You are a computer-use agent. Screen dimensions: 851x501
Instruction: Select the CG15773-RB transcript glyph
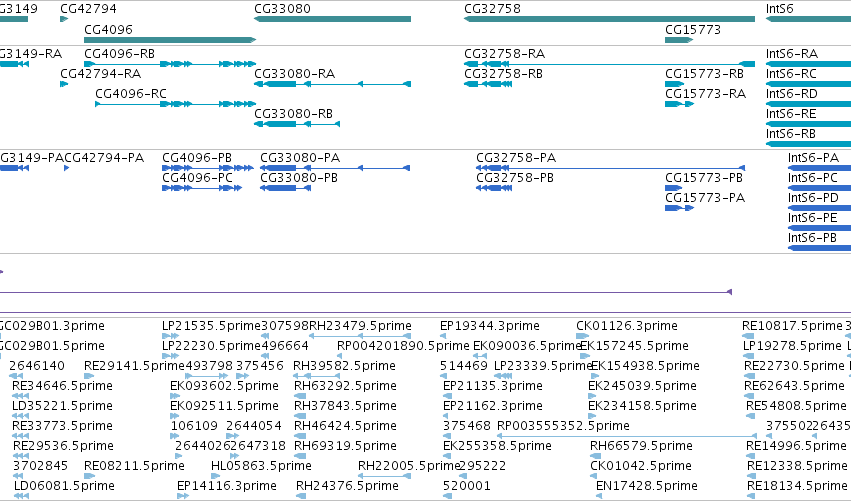click(674, 84)
